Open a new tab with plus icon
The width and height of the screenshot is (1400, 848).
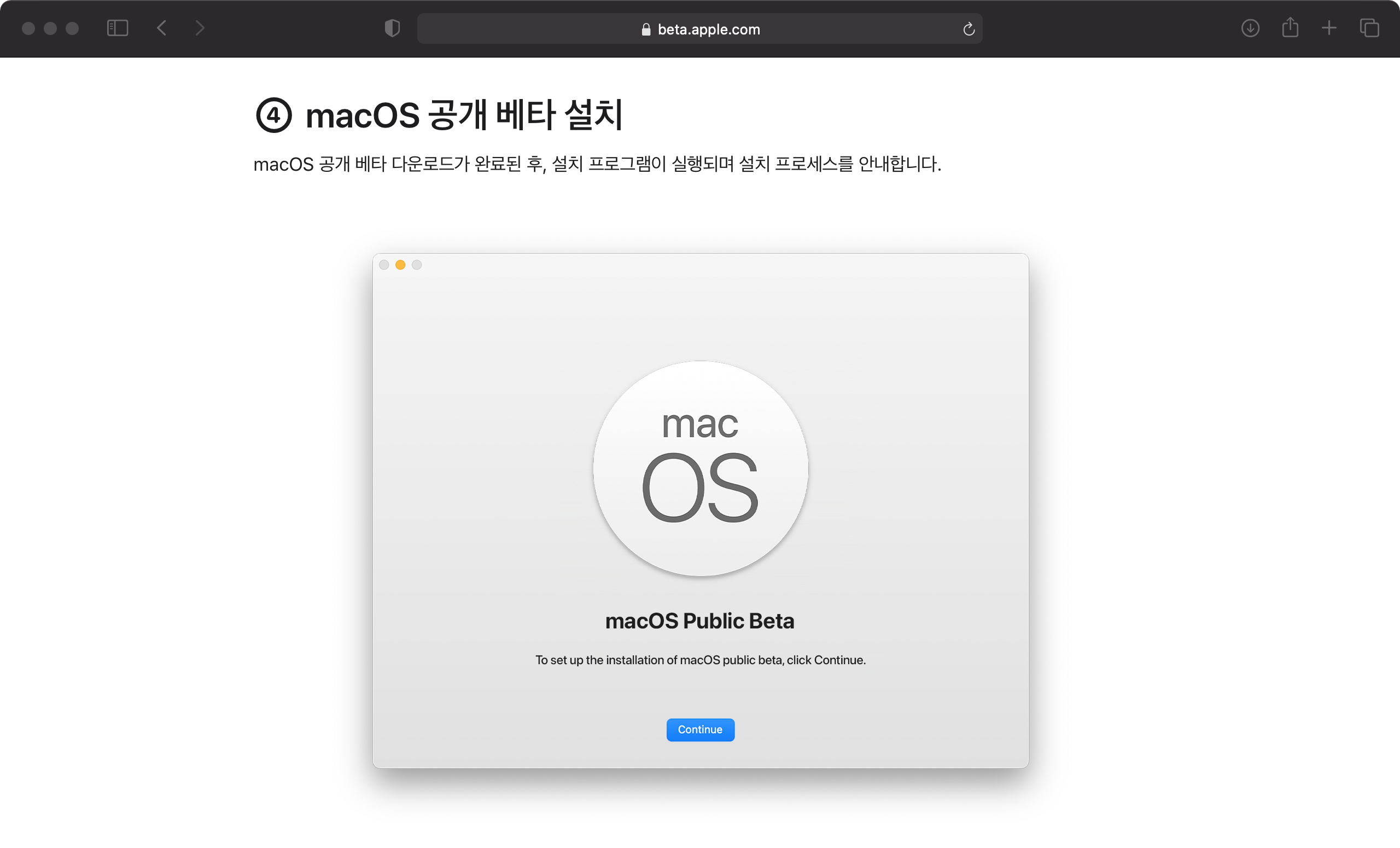[1329, 28]
